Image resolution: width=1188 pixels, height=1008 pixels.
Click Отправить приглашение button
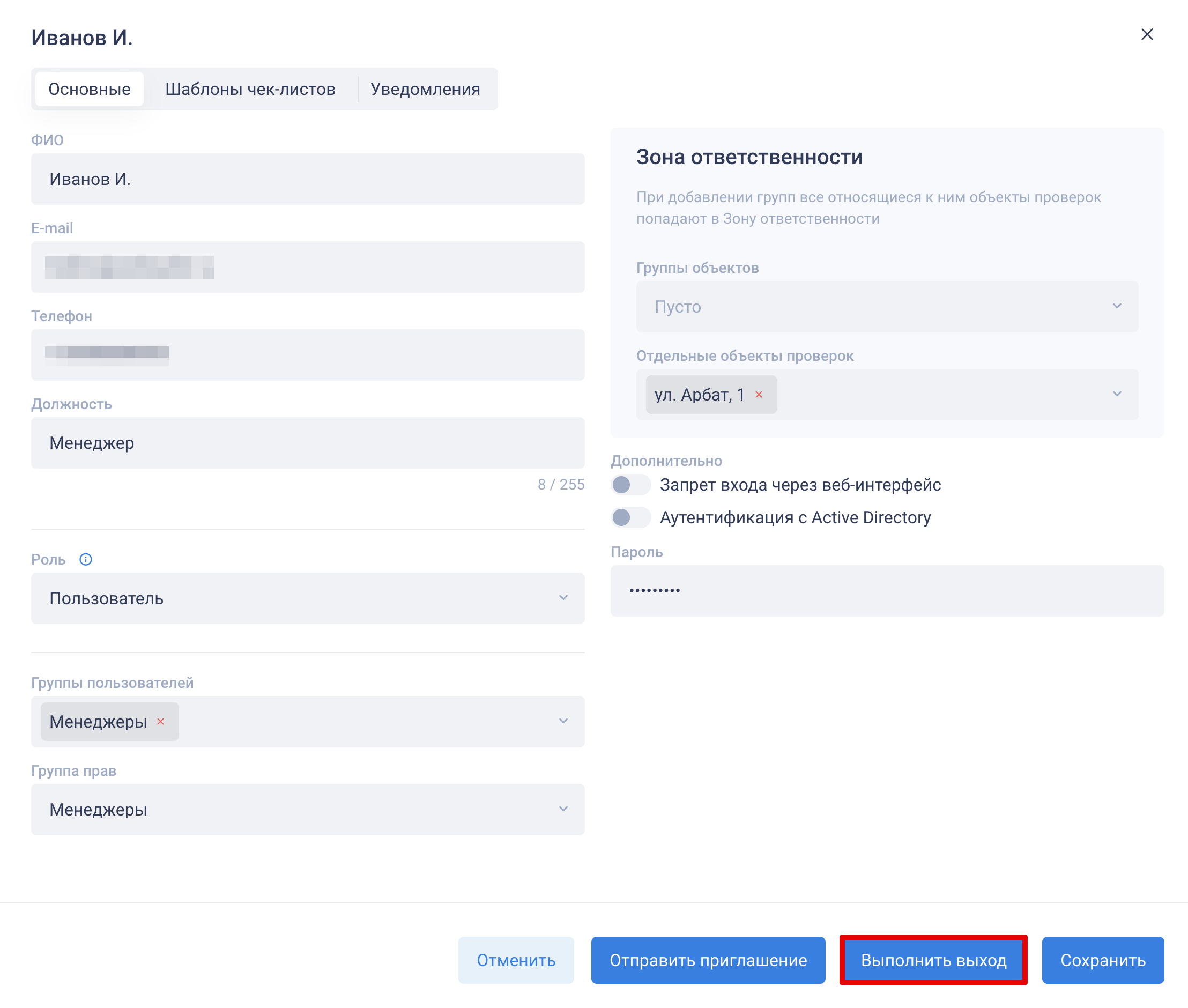(x=708, y=960)
